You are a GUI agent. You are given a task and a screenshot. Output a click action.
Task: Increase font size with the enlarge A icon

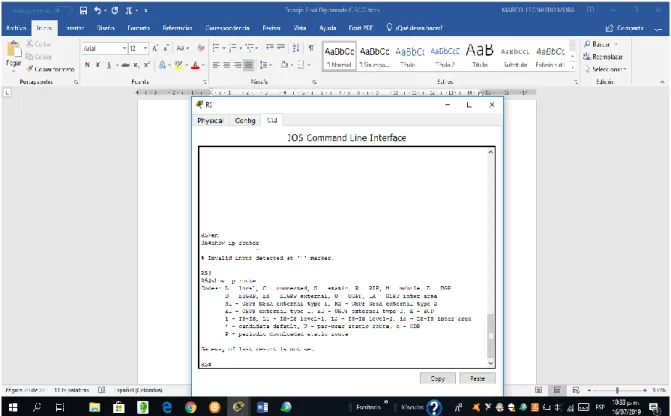[x=155, y=48]
